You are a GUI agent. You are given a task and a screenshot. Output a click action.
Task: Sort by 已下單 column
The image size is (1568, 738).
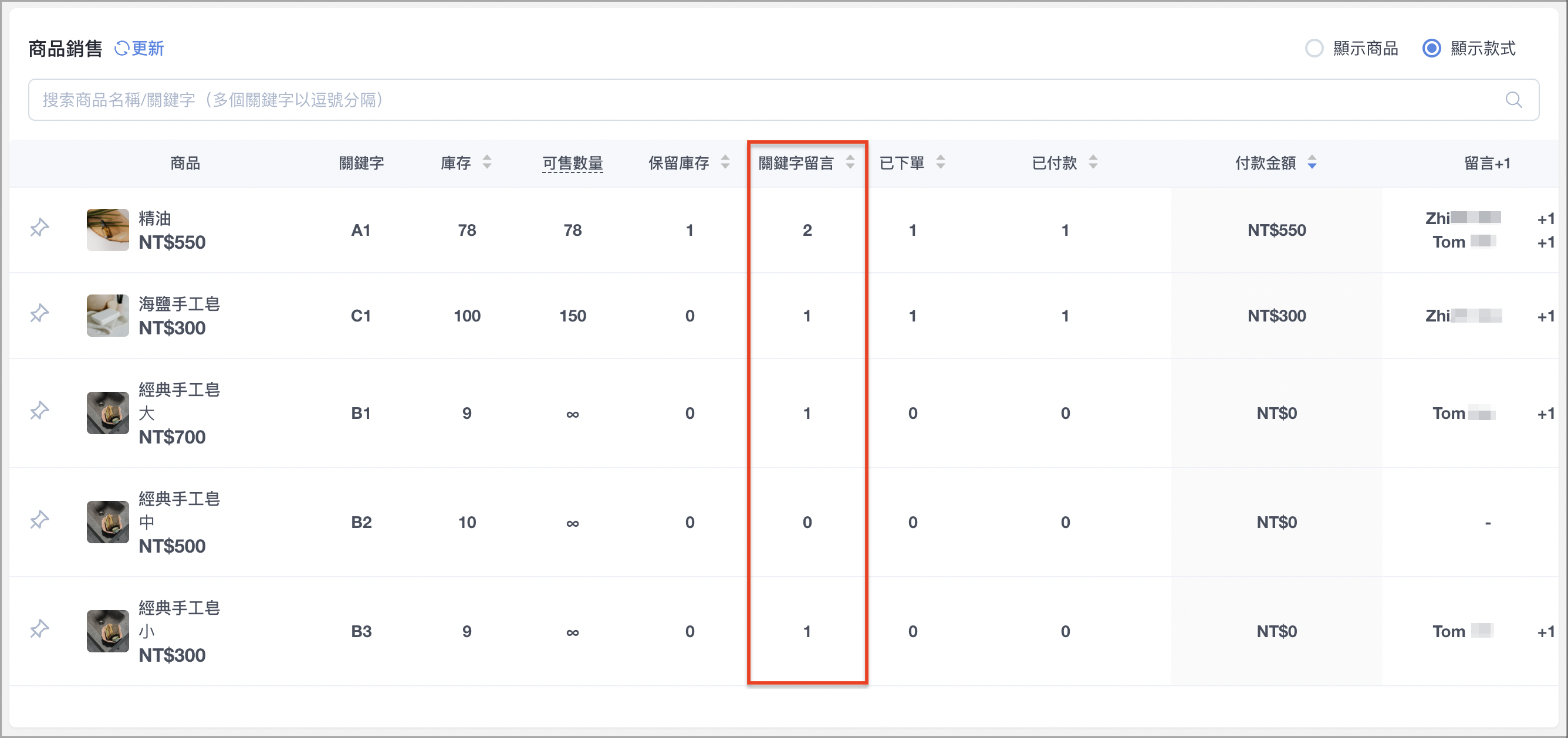tap(940, 163)
